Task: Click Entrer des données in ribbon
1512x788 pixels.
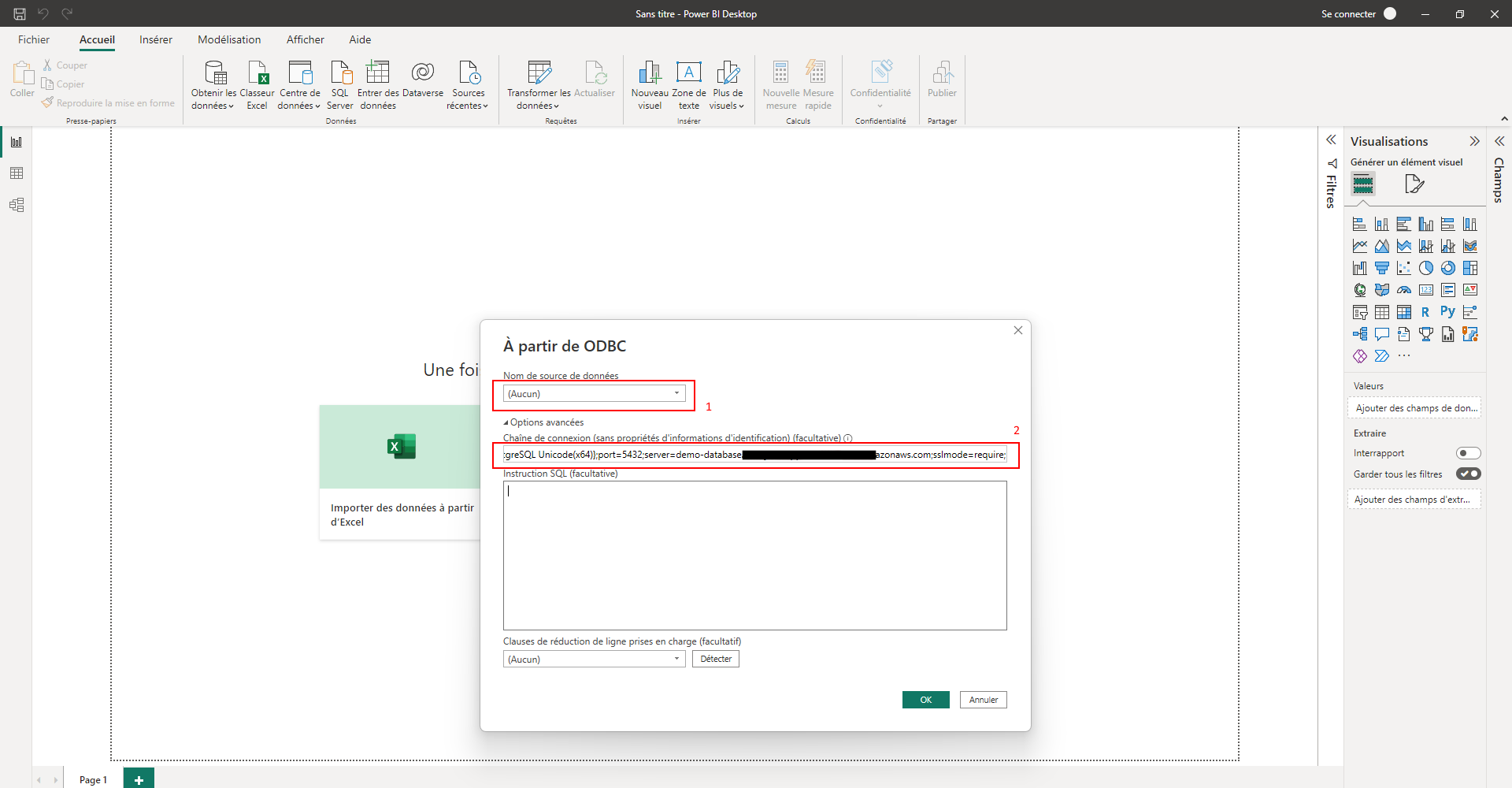Action: [x=378, y=85]
